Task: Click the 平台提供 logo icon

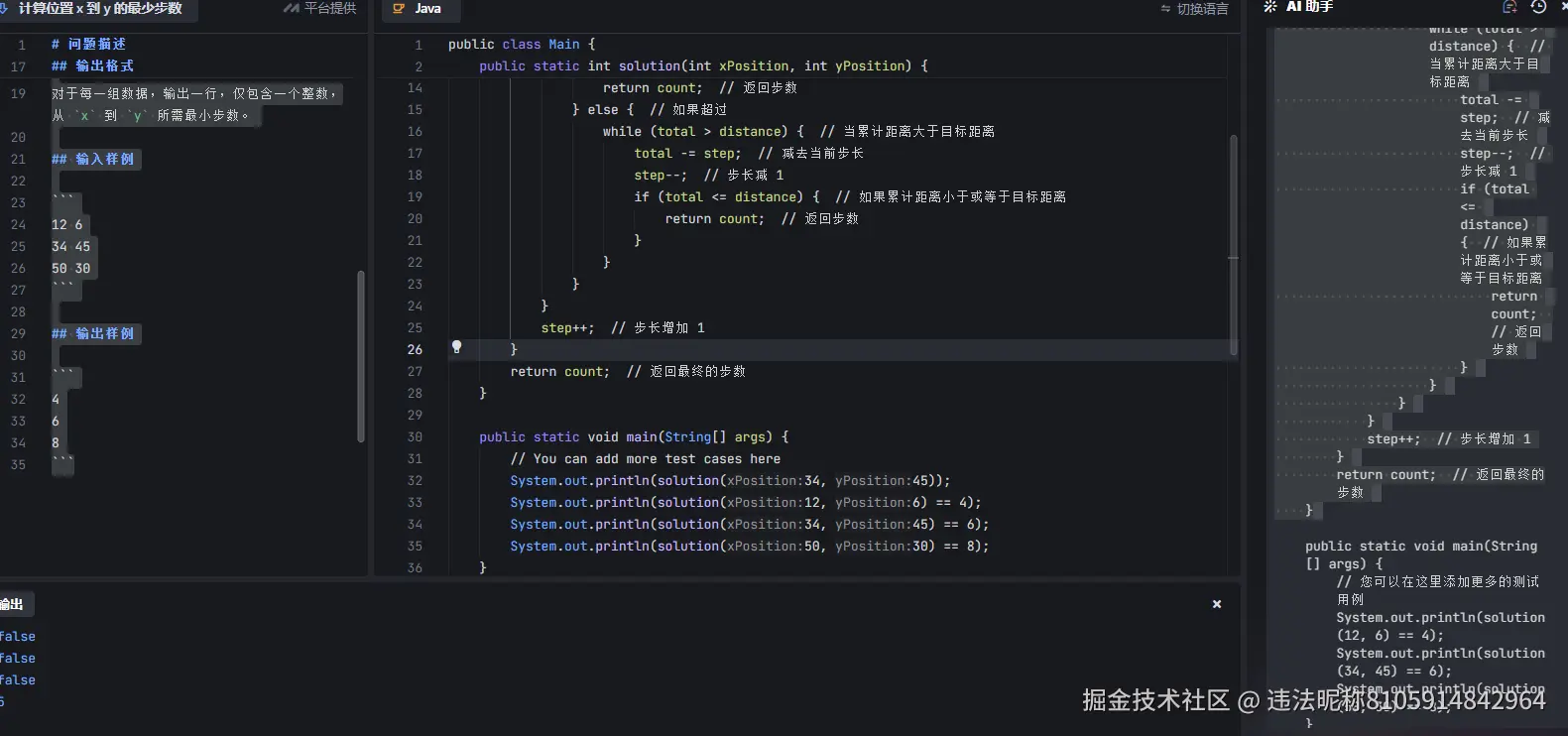Action: [291, 8]
